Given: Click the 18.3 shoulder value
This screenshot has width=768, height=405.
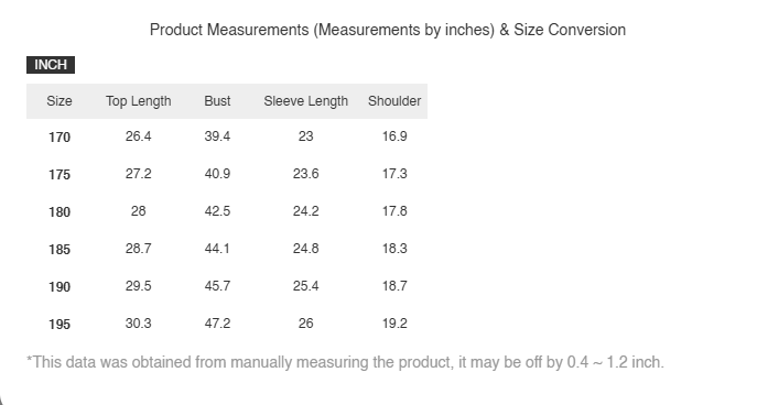Looking at the screenshot, I should coord(394,248).
